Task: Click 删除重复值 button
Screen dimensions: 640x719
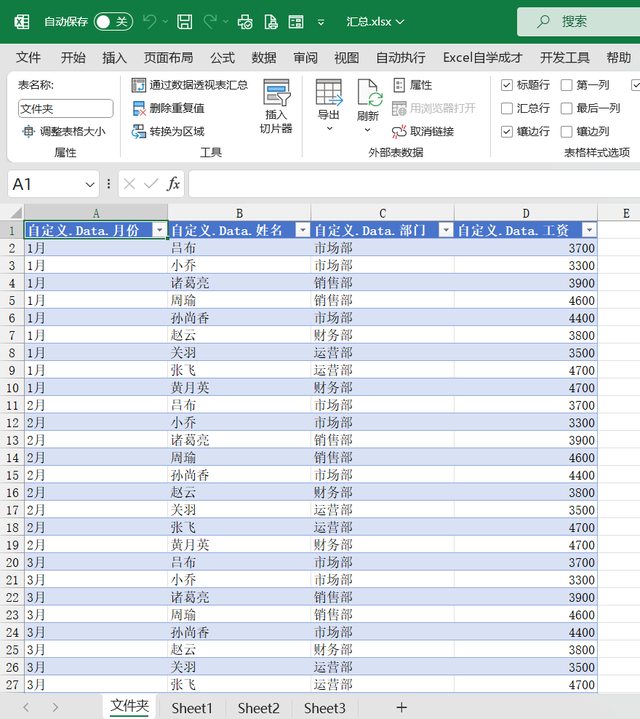Action: click(x=168, y=108)
